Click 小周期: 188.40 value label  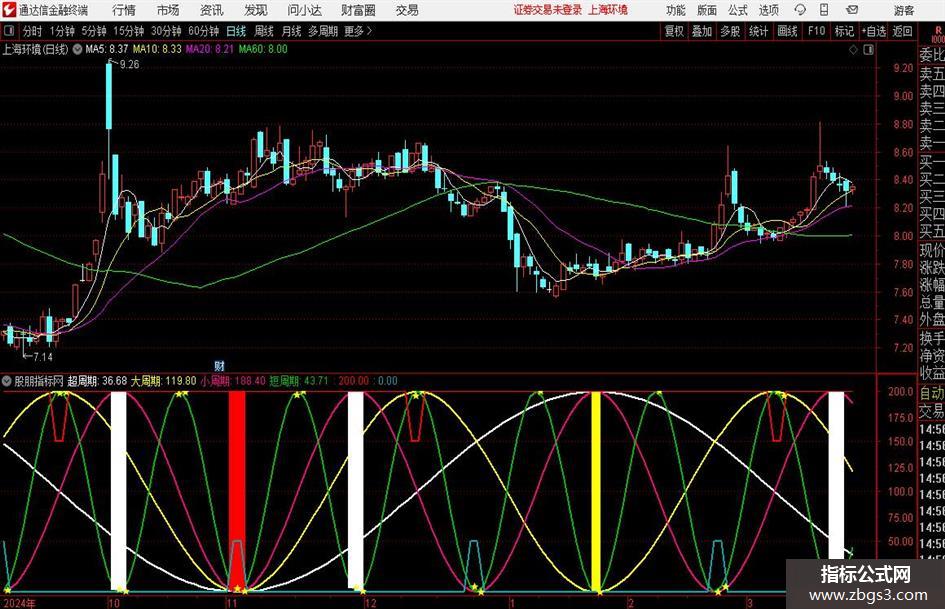coord(233,381)
